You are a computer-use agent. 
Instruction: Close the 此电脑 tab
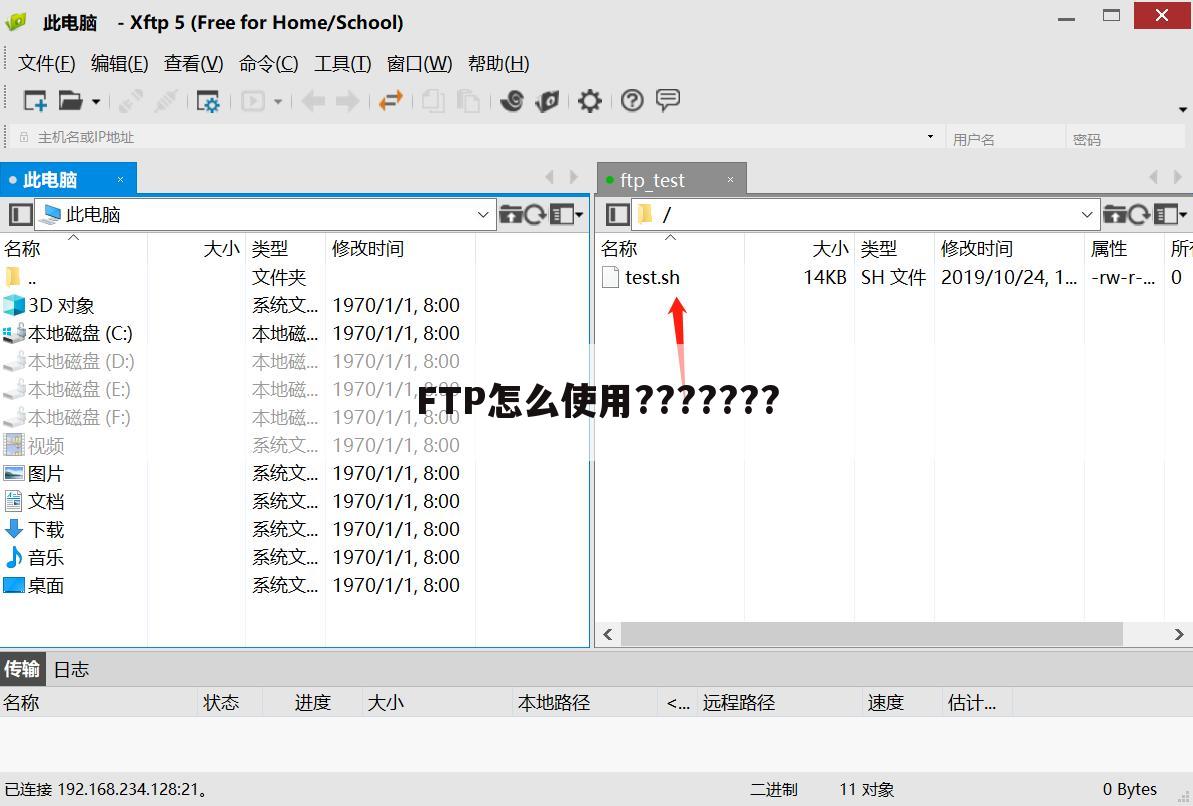(120, 180)
